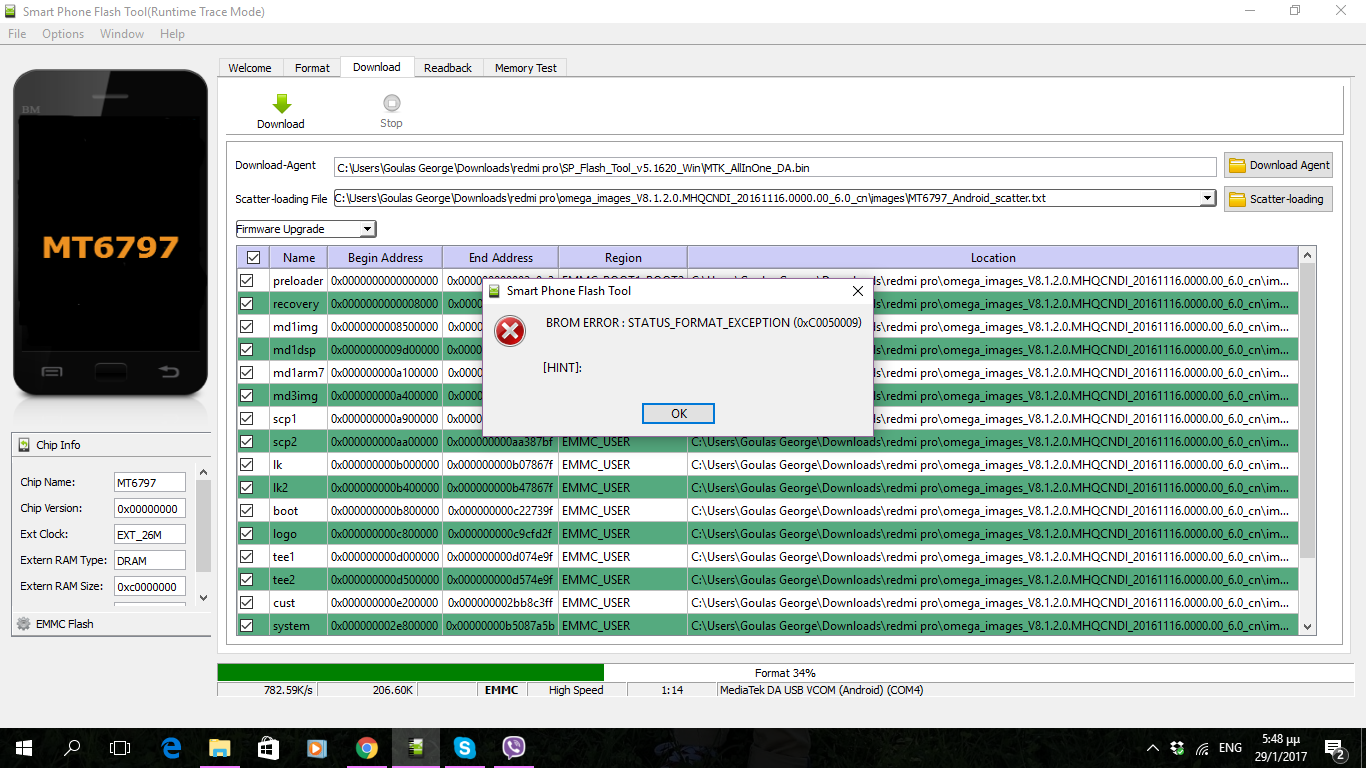Click the Download-Agent file path field
The height and width of the screenshot is (768, 1366).
point(775,167)
